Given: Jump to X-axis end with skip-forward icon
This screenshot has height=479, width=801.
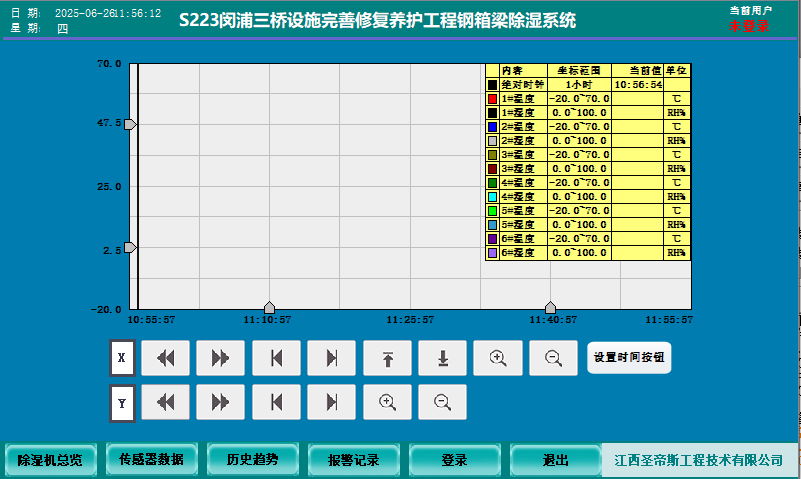Looking at the screenshot, I should pos(332,358).
